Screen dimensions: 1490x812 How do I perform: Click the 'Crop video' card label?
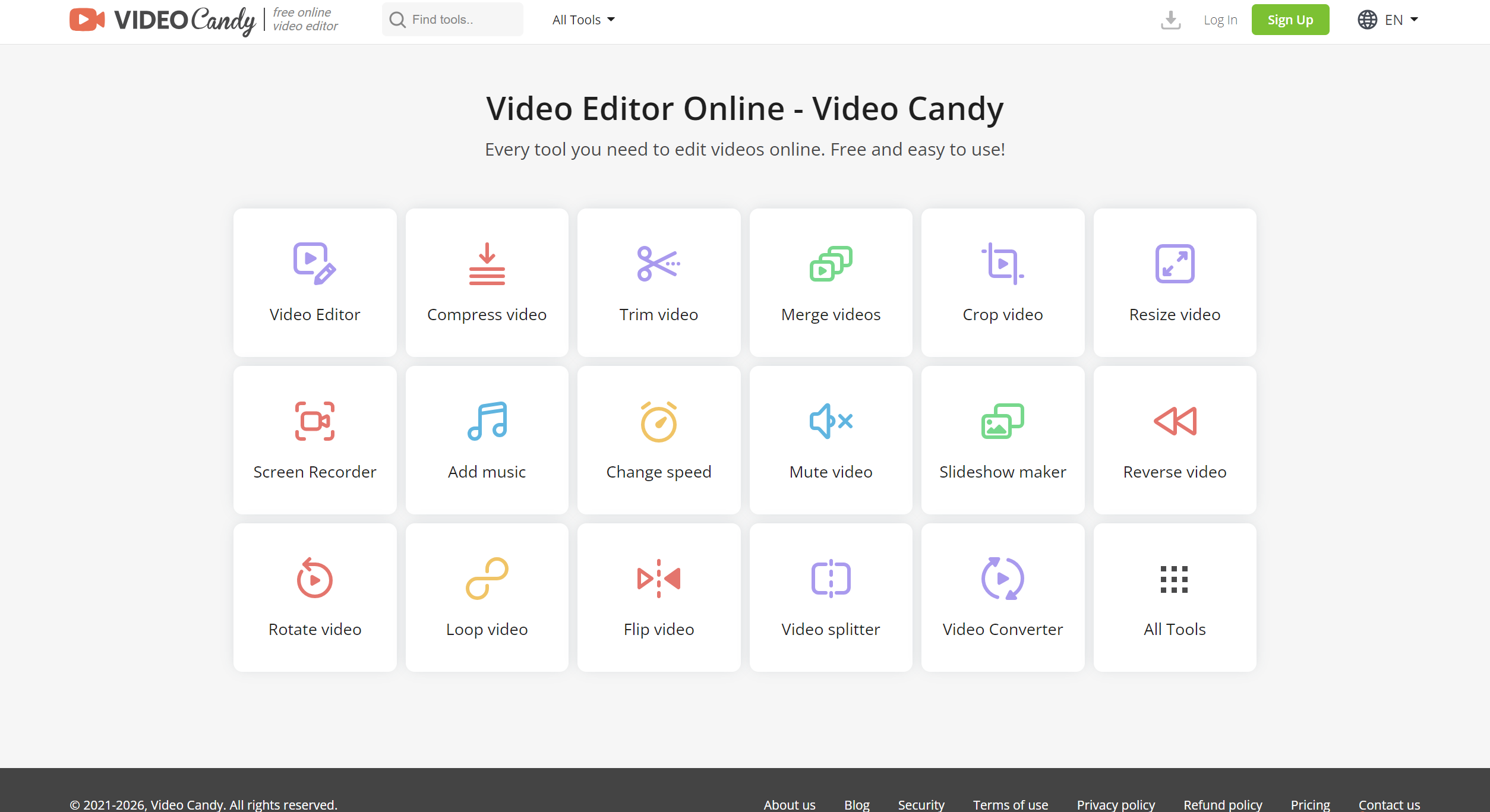coord(1002,315)
